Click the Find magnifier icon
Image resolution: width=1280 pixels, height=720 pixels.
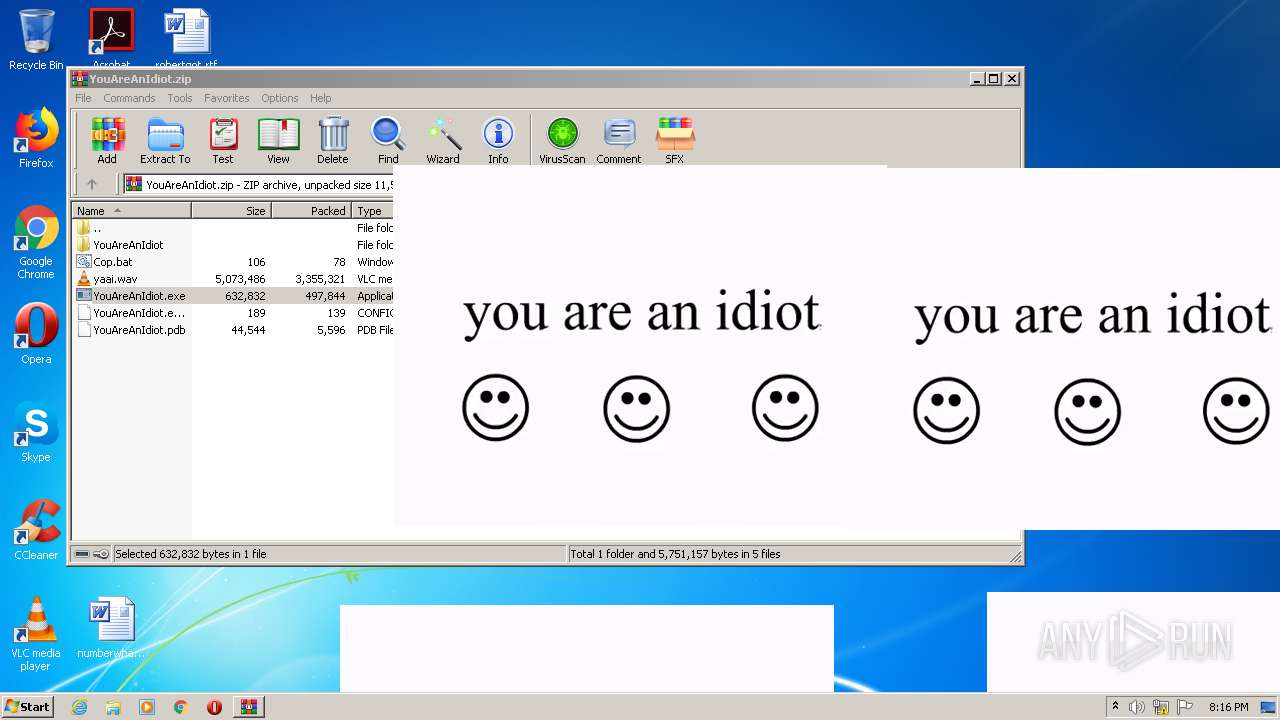[x=388, y=141]
